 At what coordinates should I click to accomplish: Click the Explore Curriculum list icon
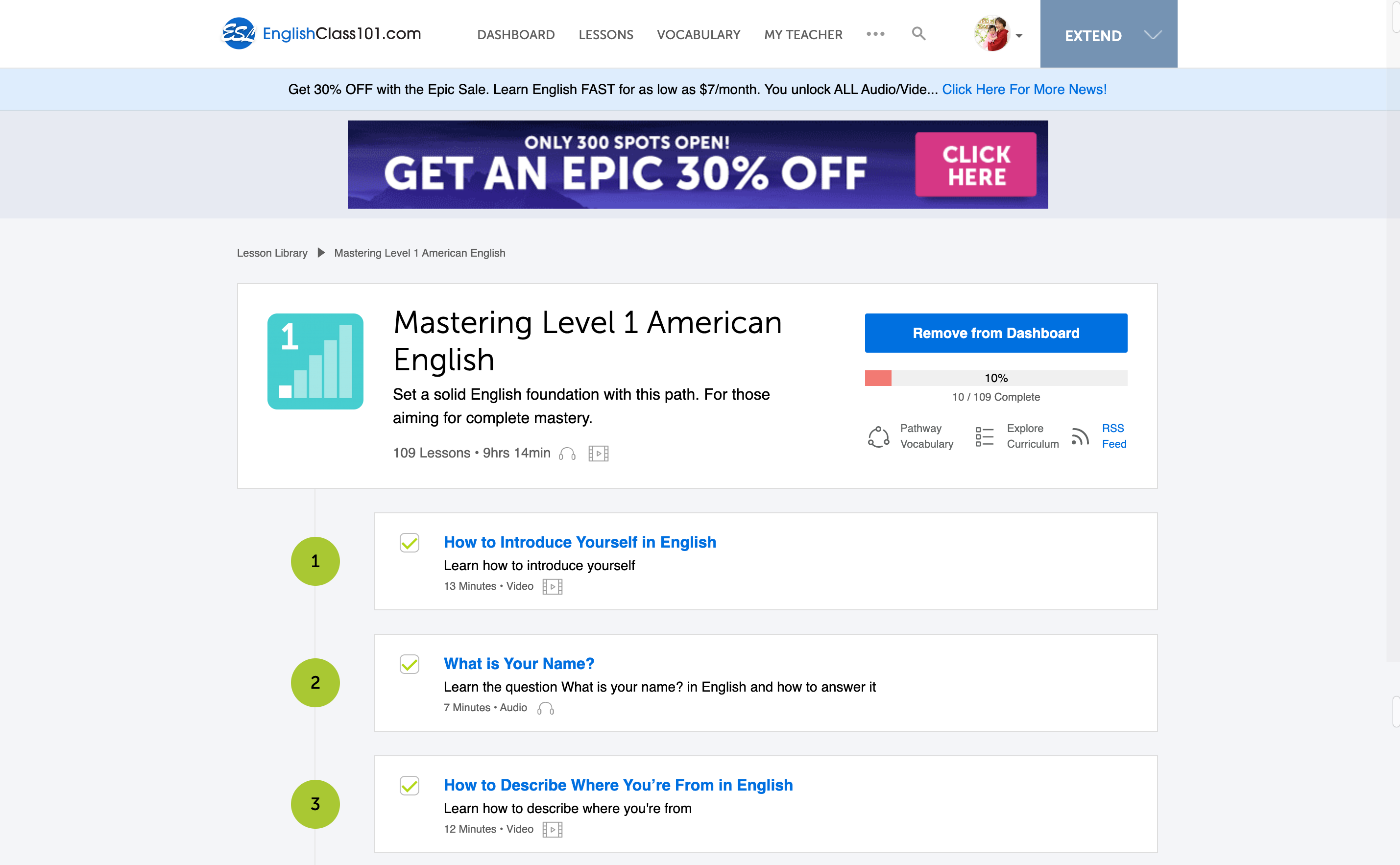click(x=984, y=436)
